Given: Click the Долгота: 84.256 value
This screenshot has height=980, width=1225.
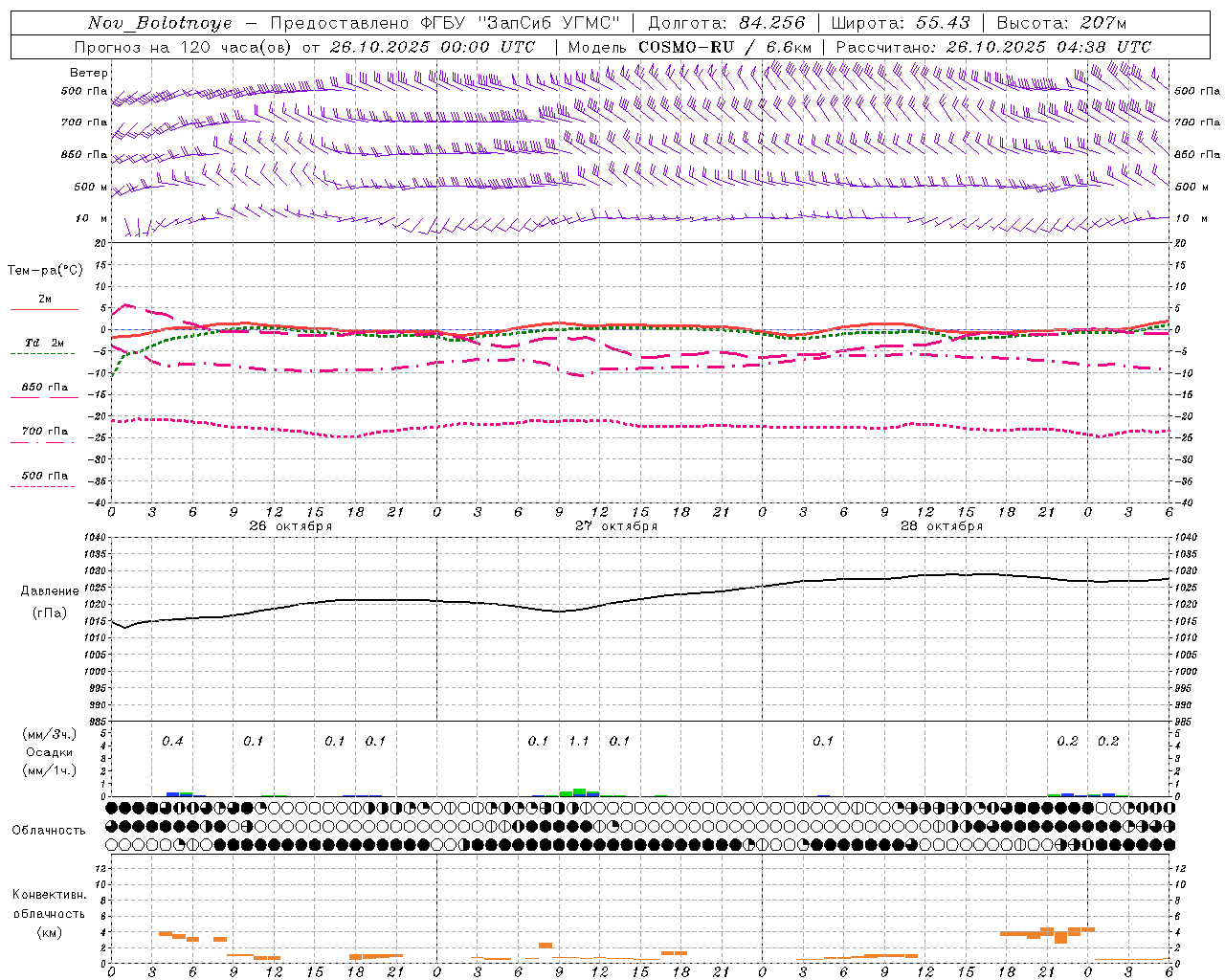Looking at the screenshot, I should (726, 23).
